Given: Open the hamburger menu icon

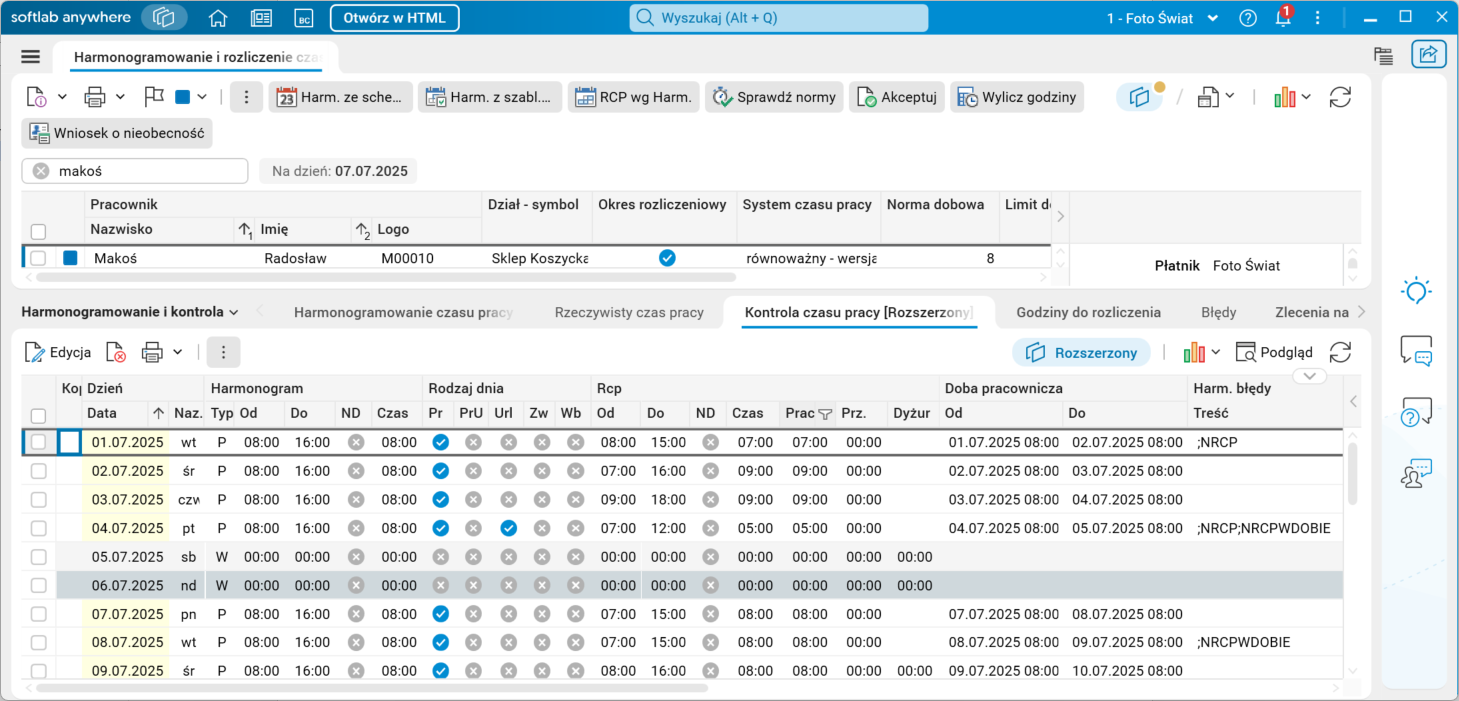Looking at the screenshot, I should click(30, 57).
